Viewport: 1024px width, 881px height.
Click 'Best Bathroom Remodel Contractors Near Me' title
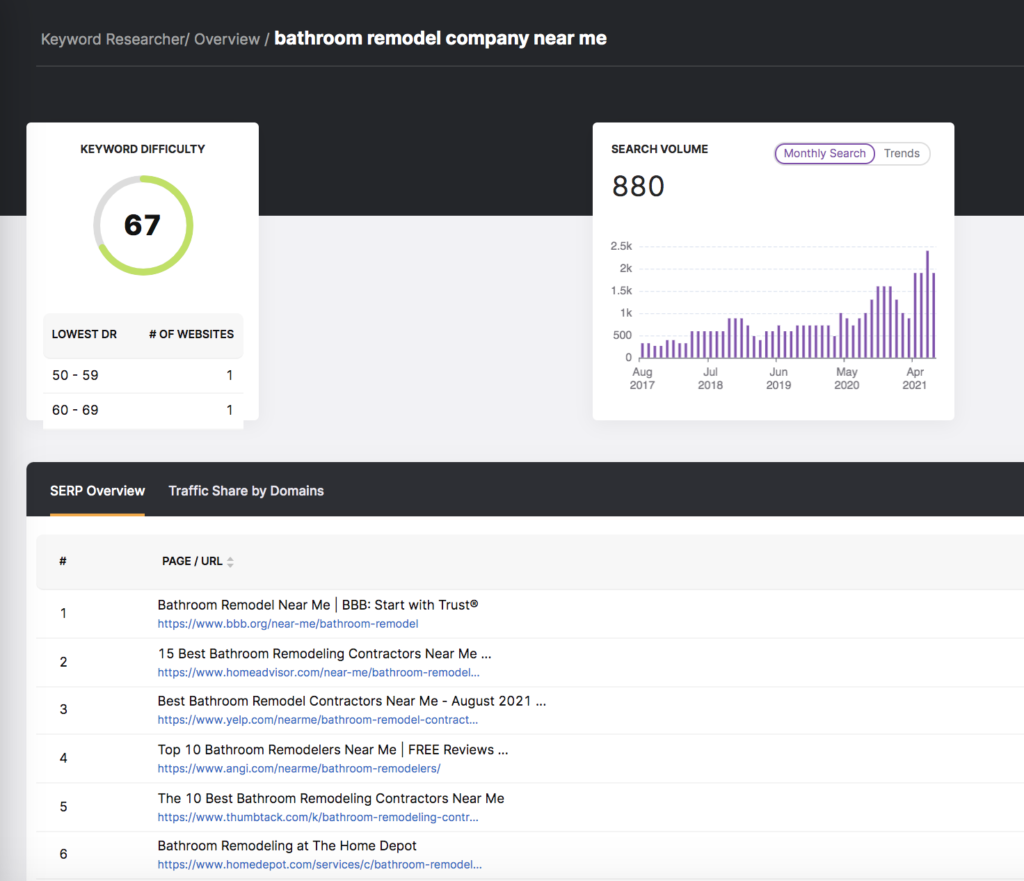point(352,701)
